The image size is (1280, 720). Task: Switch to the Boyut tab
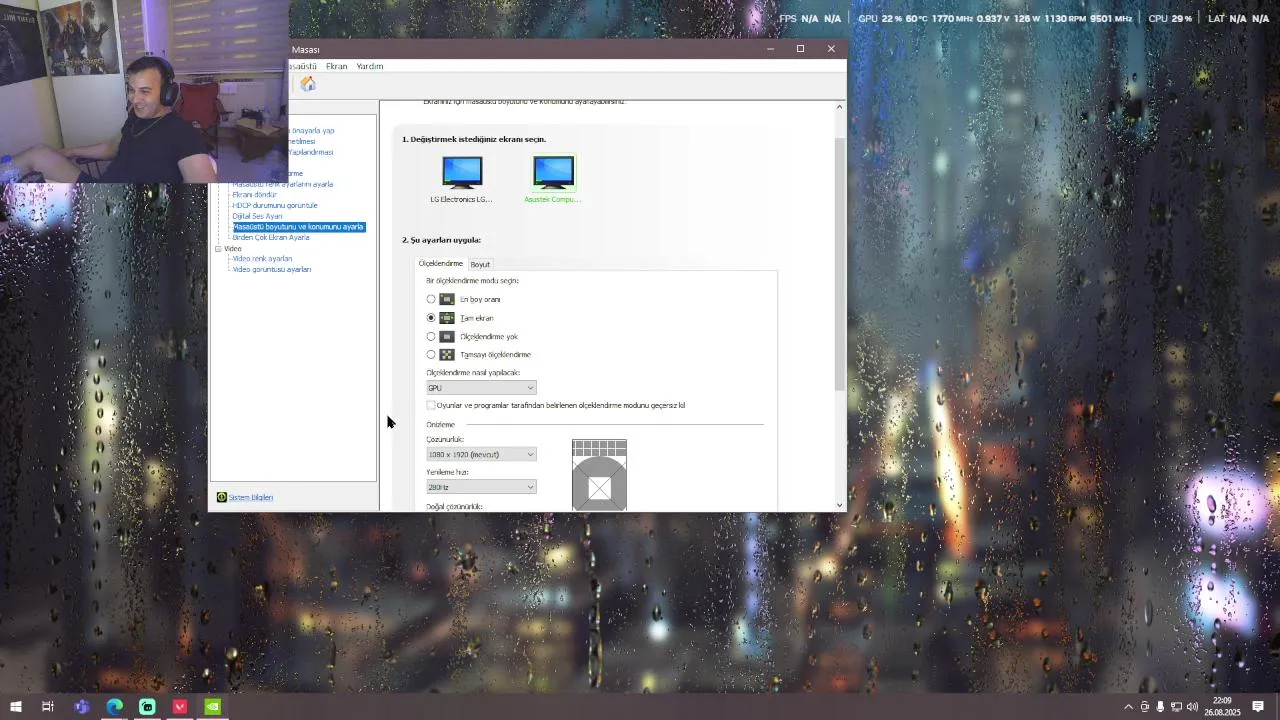[x=480, y=264]
